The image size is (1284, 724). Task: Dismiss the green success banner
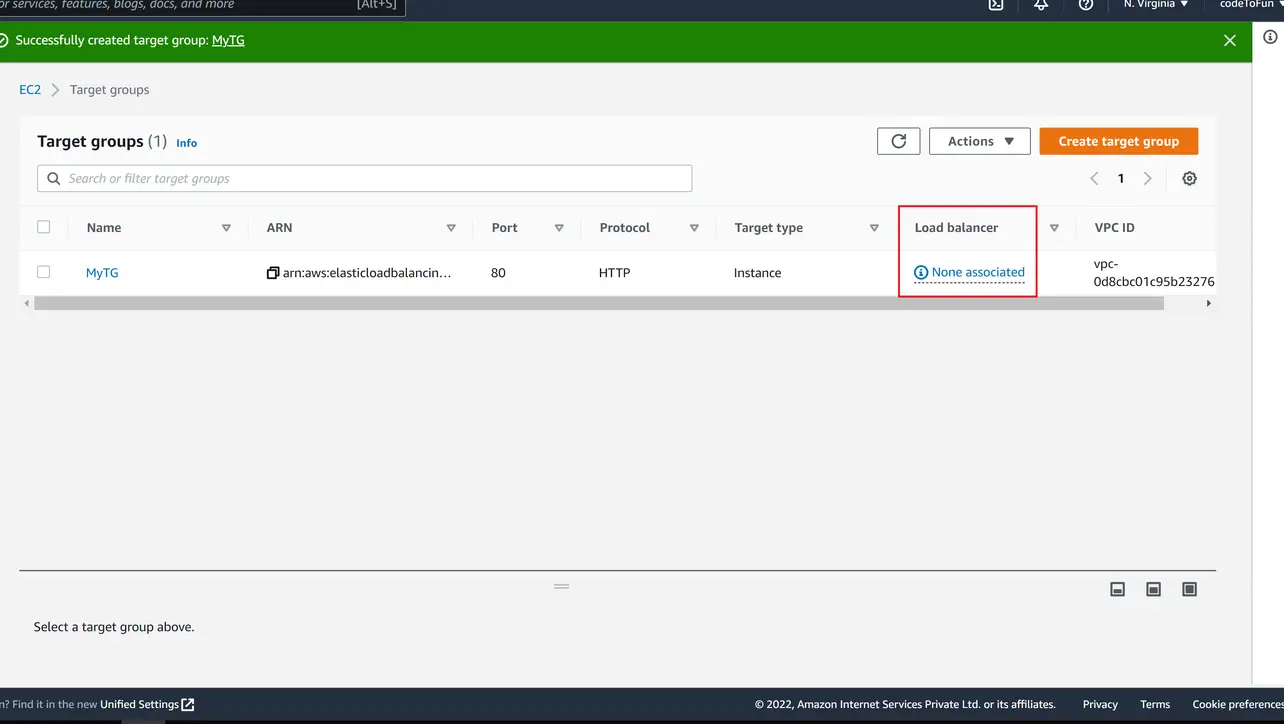coord(1230,40)
